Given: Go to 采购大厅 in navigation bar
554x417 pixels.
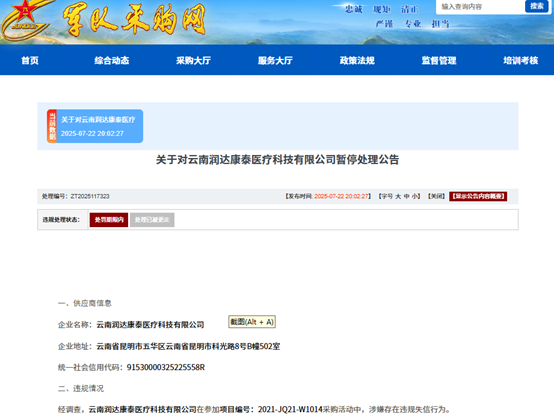Looking at the screenshot, I should pos(194,60).
